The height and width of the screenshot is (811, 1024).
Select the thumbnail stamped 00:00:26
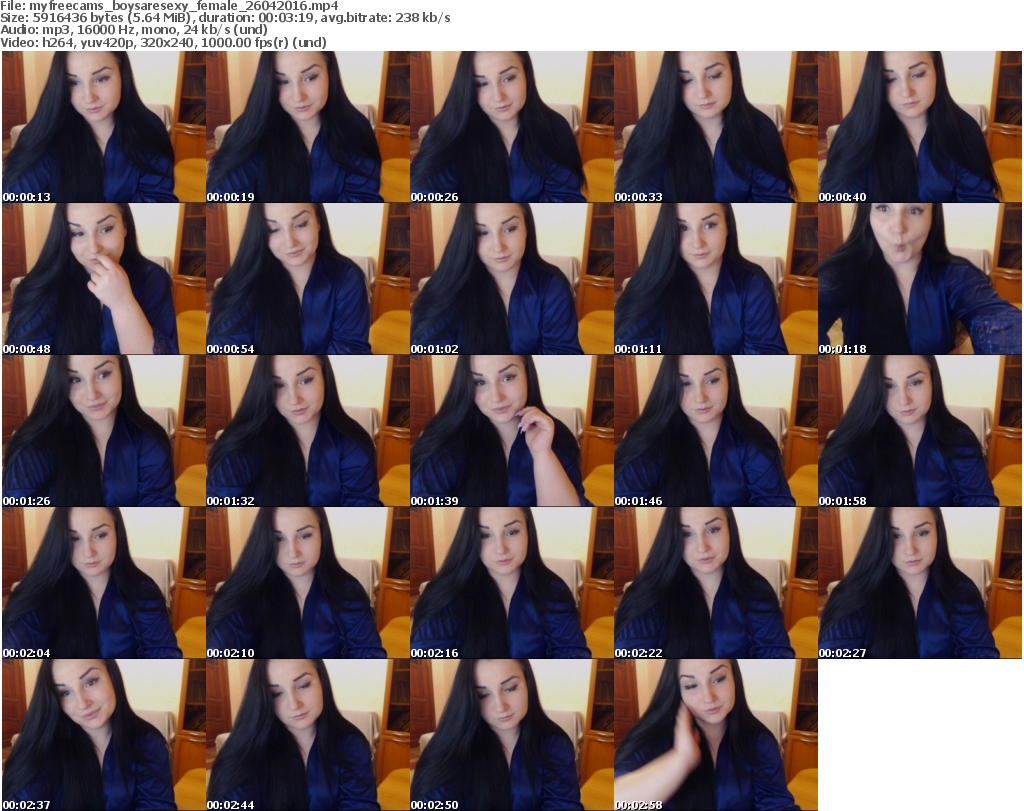512,127
